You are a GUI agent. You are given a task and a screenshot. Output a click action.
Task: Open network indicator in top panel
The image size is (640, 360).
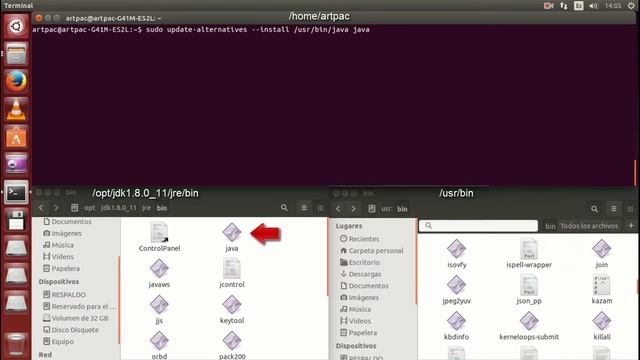(564, 5)
